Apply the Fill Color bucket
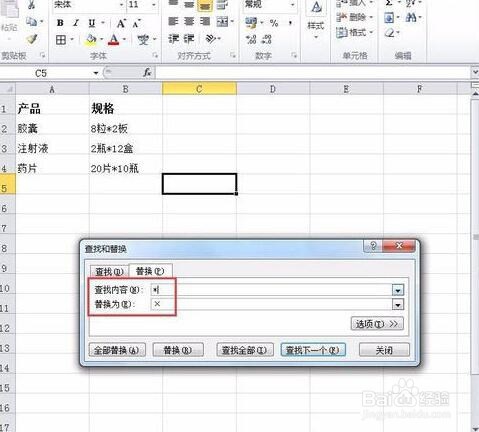Screen dimensions: 479x432 click(x=91, y=40)
